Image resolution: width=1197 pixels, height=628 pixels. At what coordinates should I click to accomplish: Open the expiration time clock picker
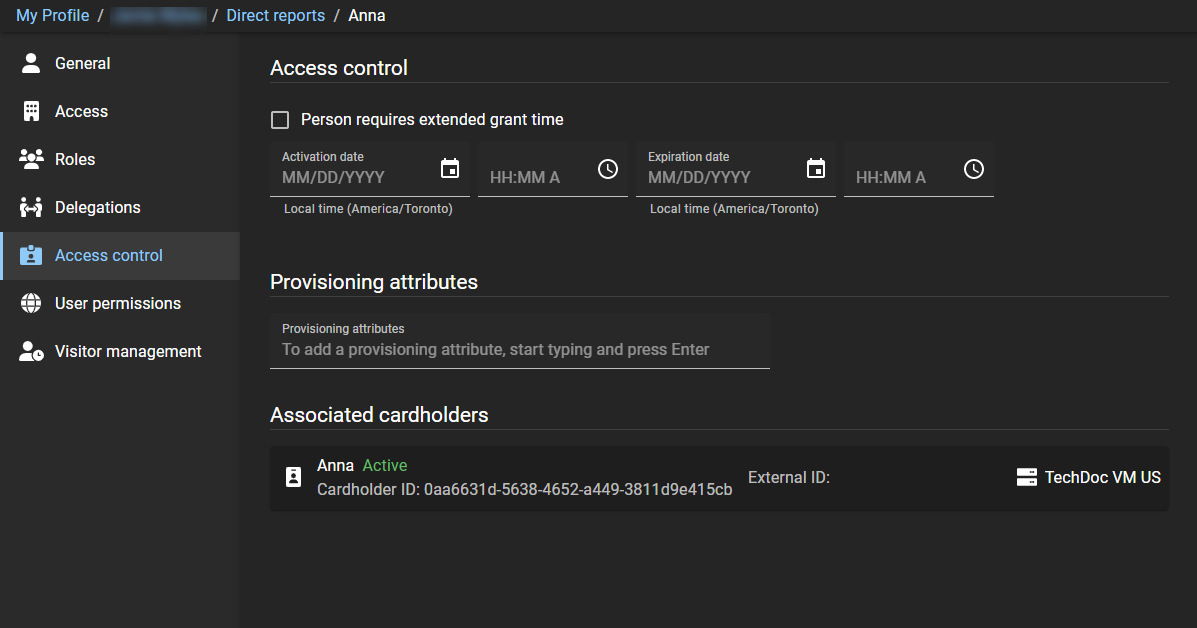click(973, 169)
